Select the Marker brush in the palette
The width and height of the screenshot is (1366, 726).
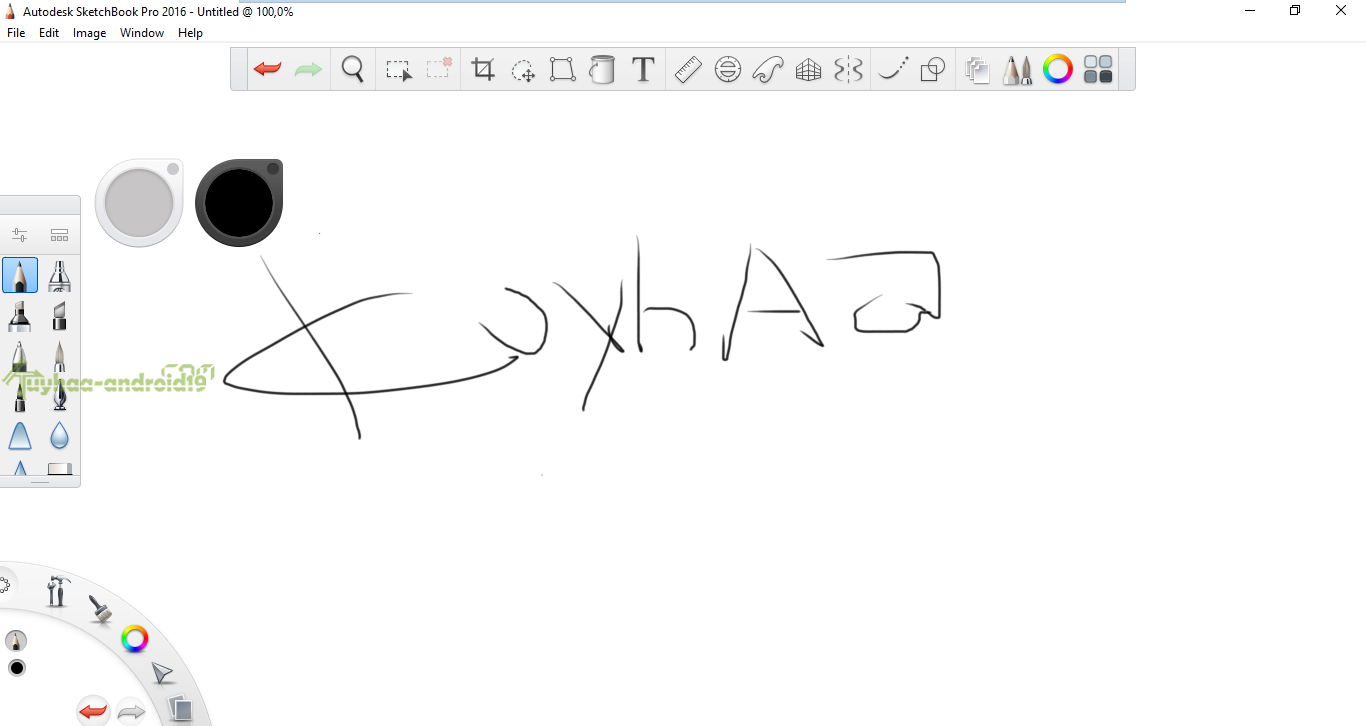click(x=19, y=315)
